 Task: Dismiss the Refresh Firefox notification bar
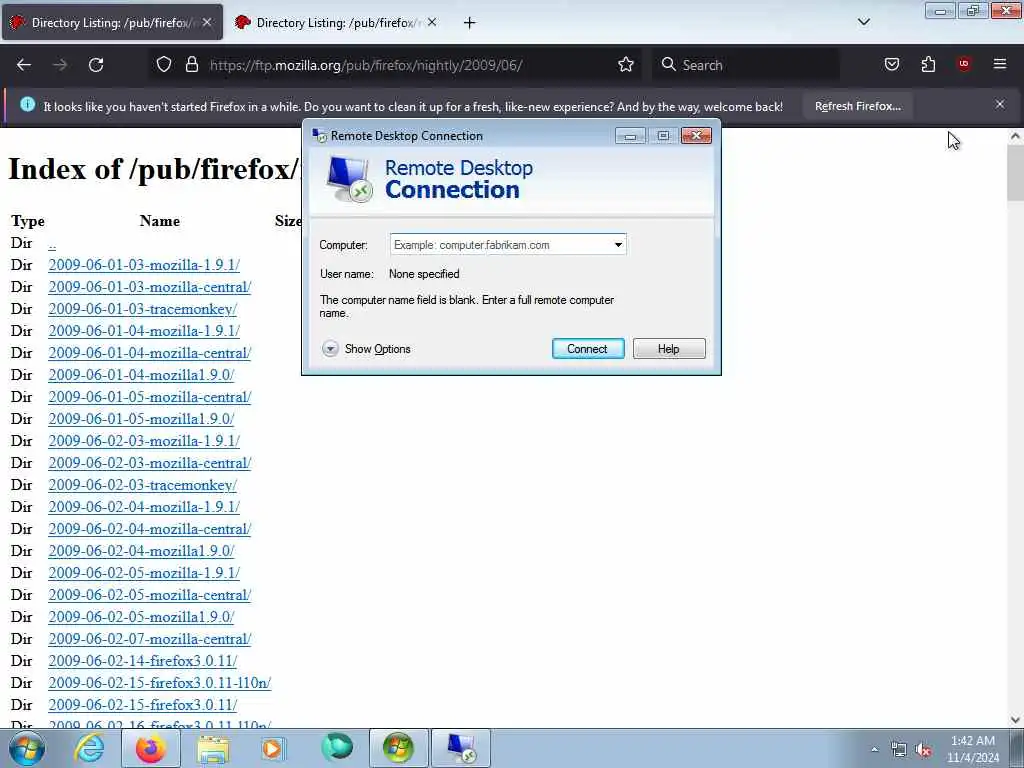tap(999, 104)
